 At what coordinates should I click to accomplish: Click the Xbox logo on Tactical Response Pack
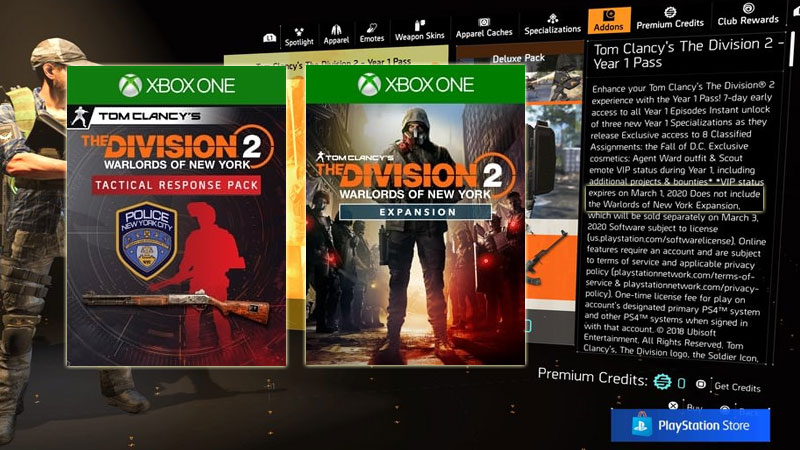click(130, 85)
